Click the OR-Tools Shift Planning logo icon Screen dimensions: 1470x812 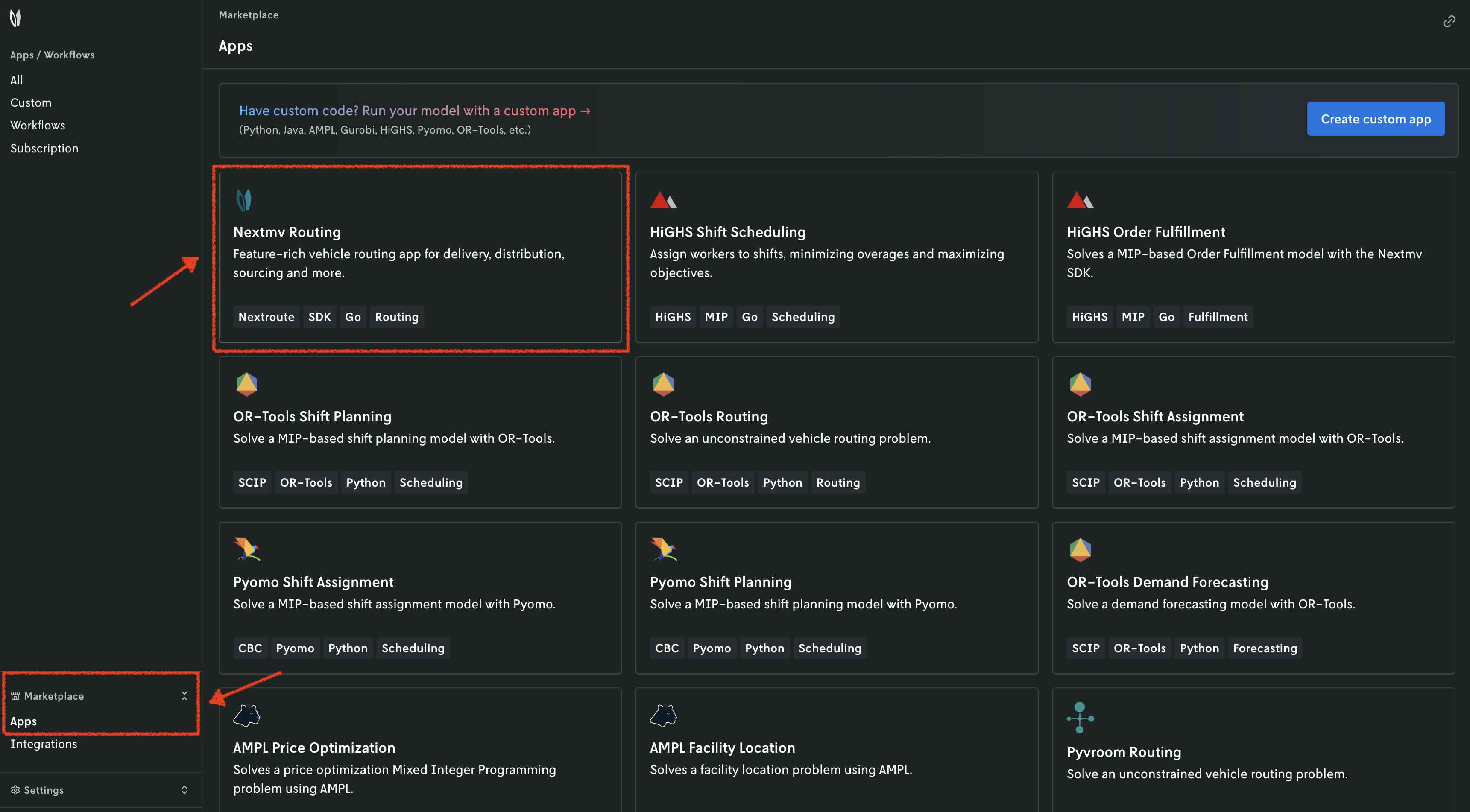[246, 384]
